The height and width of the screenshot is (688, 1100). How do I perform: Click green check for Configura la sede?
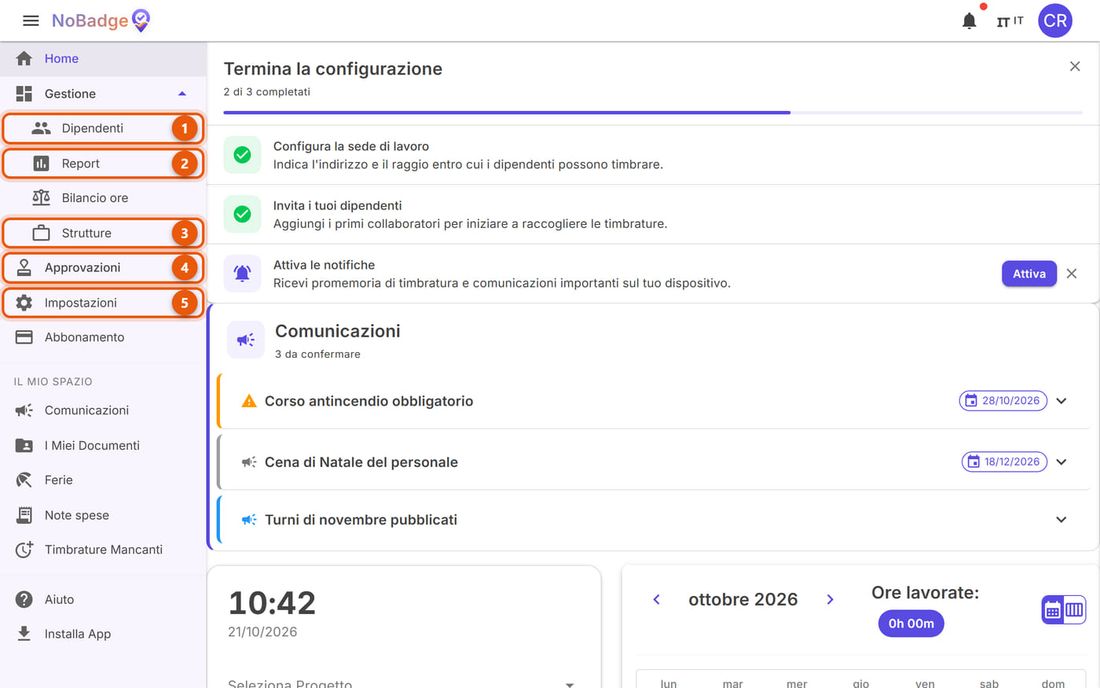242,155
